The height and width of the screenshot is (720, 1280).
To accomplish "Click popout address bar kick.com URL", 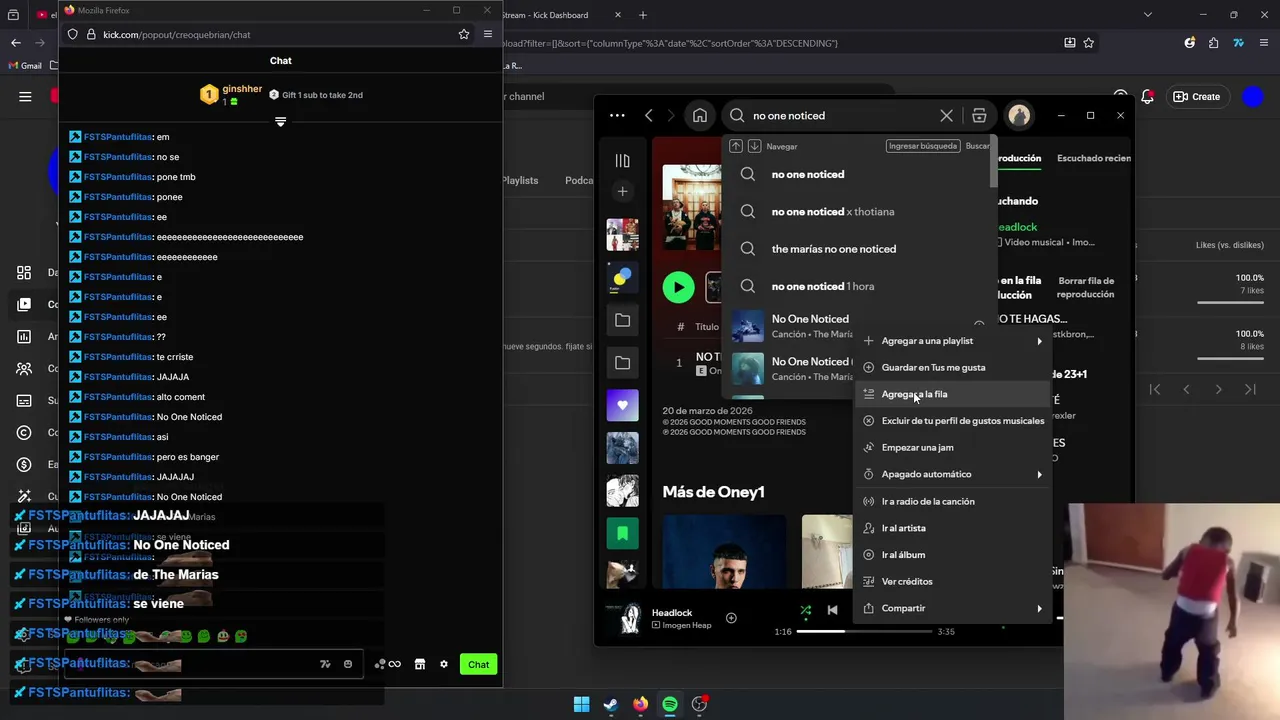I will (x=176, y=35).
